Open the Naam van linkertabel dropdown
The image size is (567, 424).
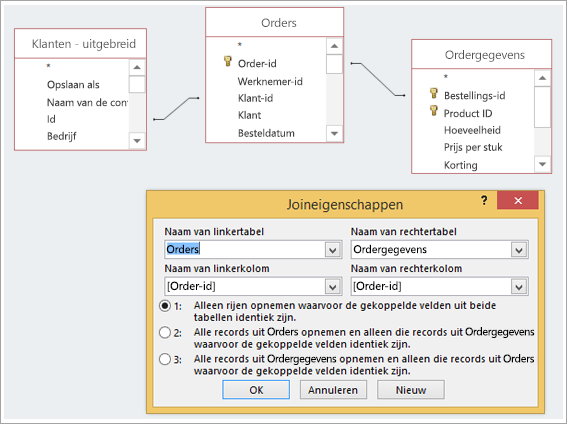coord(333,250)
